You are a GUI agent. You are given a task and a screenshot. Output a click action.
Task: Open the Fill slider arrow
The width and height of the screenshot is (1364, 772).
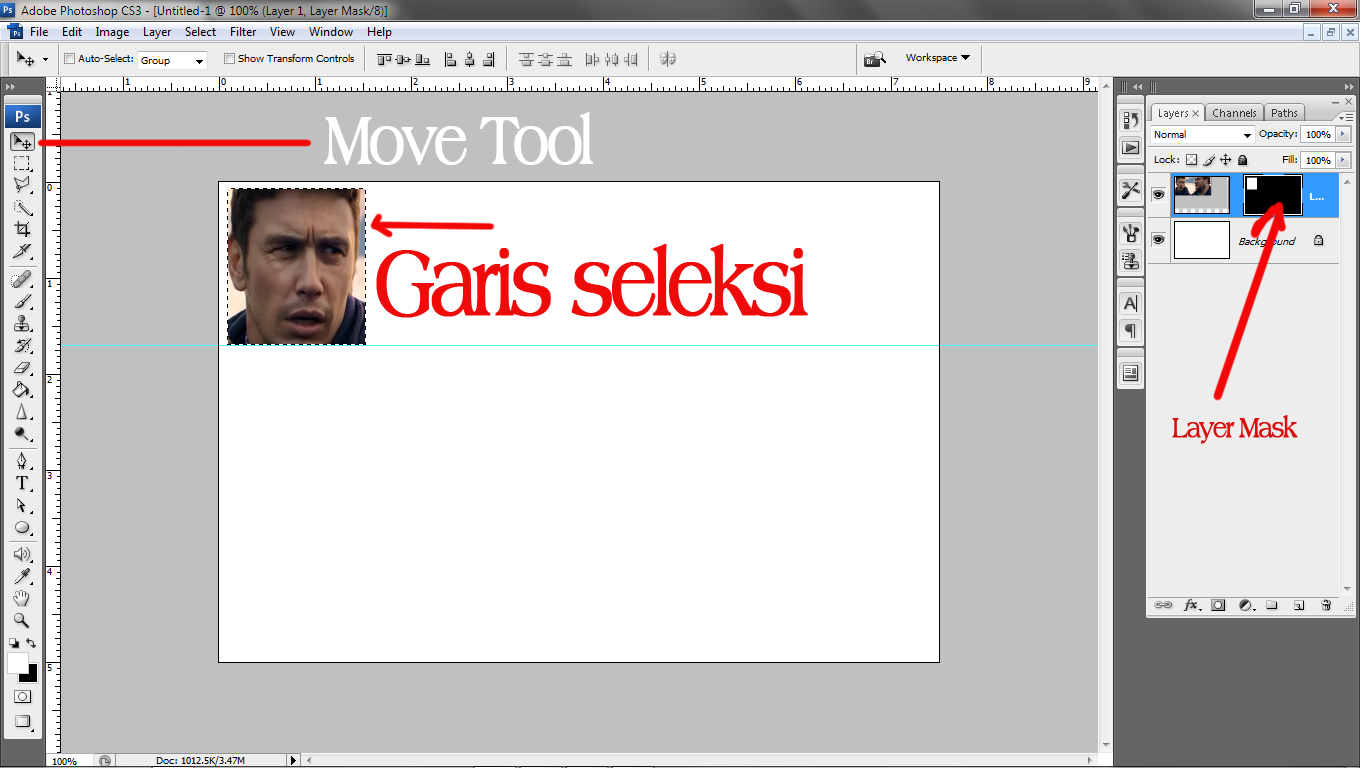click(x=1343, y=160)
